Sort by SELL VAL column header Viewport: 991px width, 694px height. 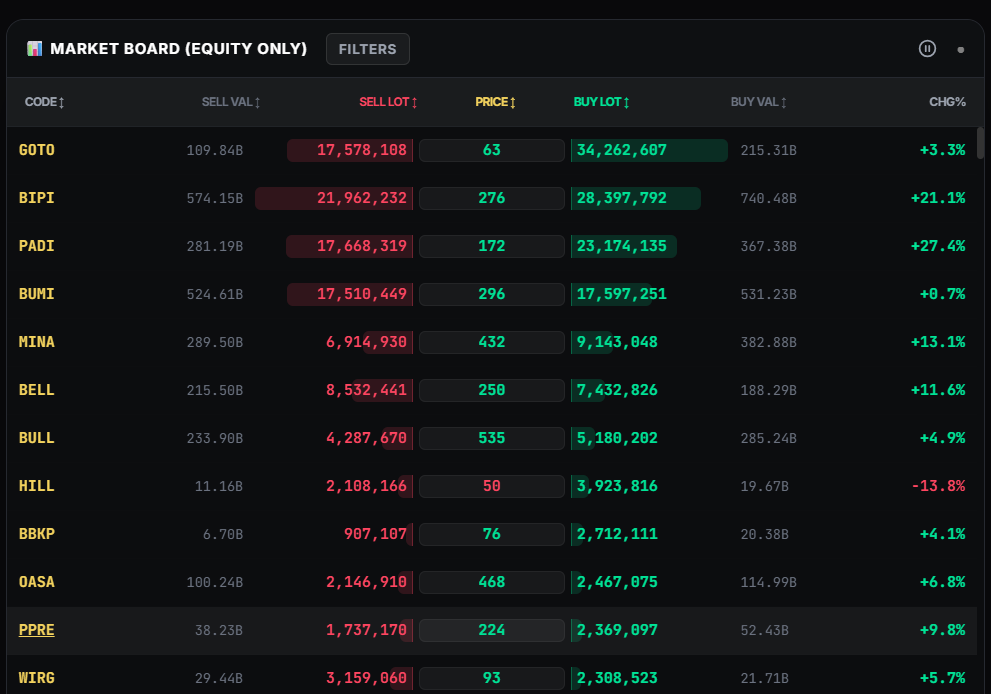231,102
